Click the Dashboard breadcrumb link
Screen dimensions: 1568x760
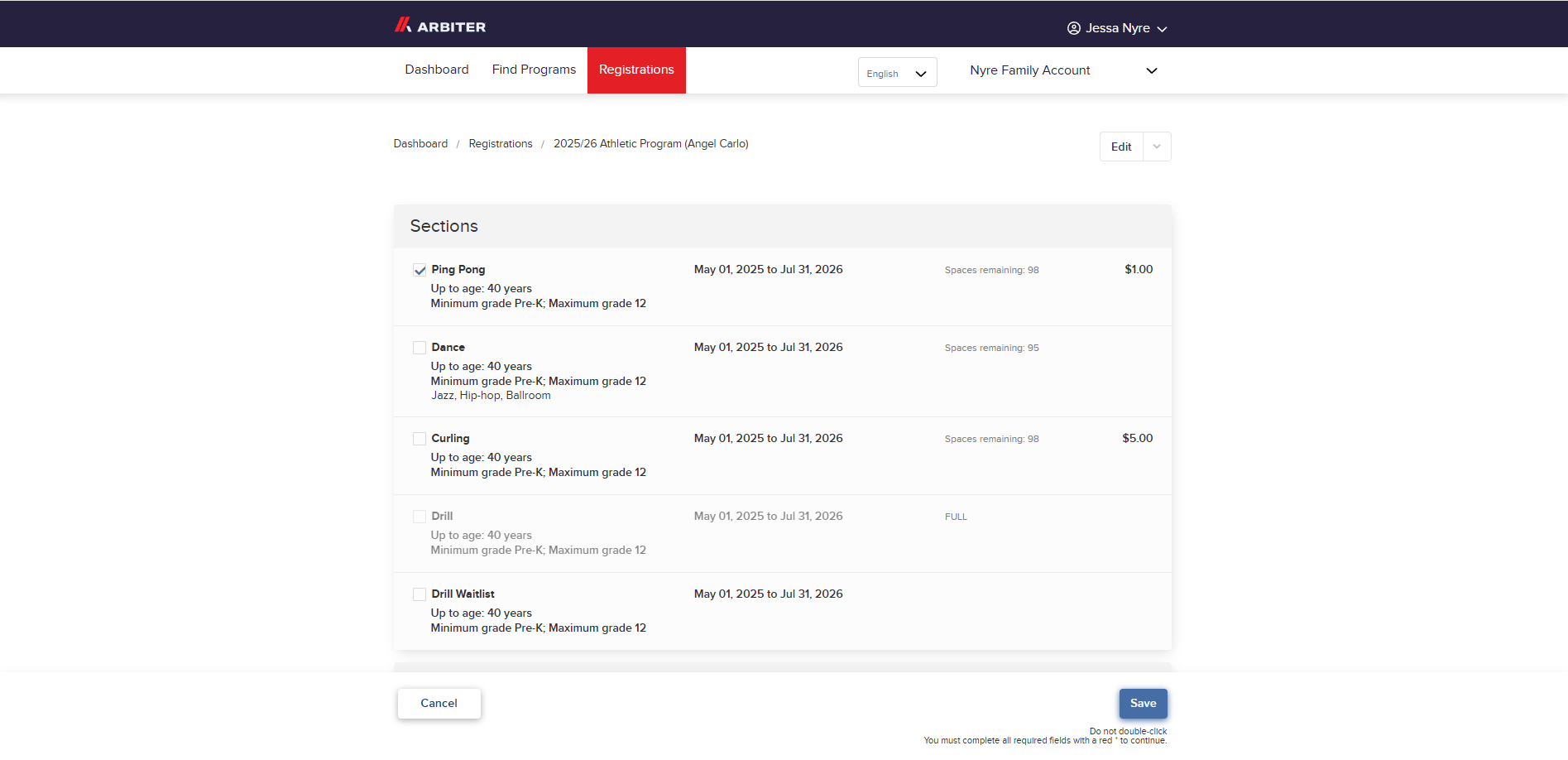420,144
